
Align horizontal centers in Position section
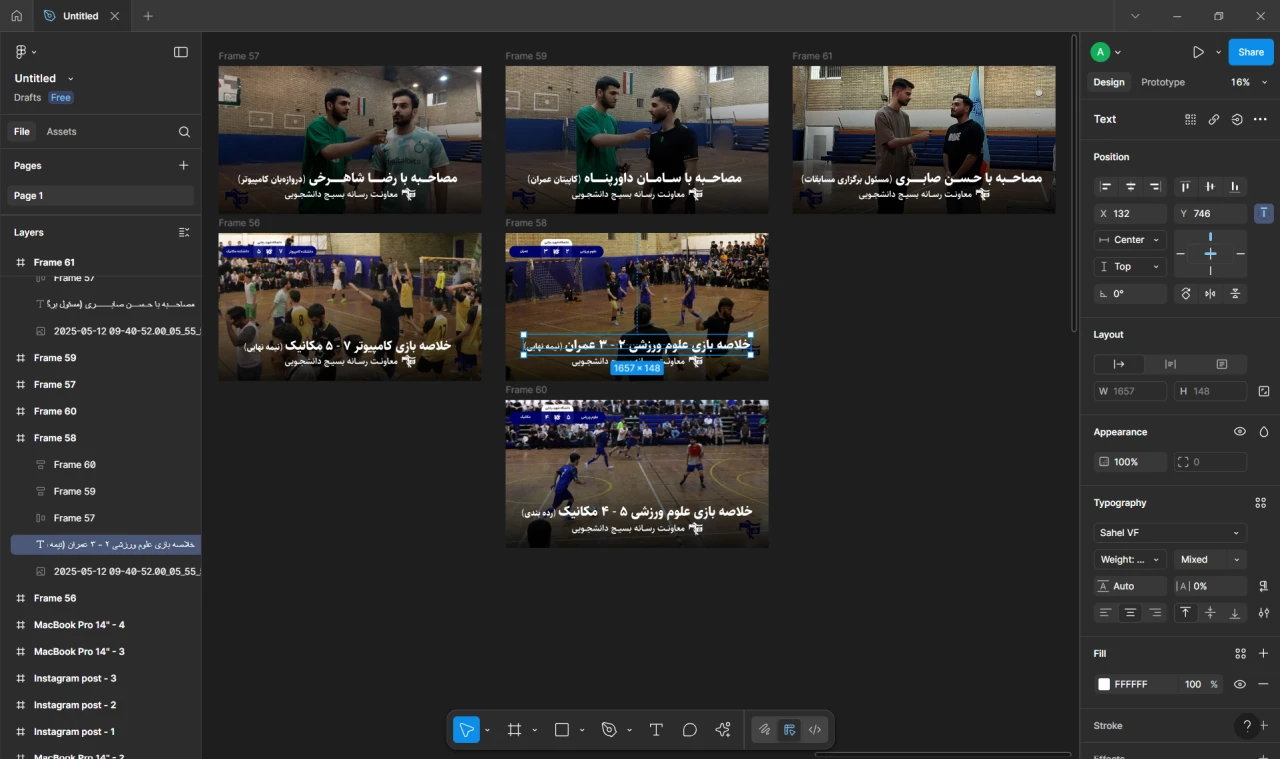(x=1131, y=187)
